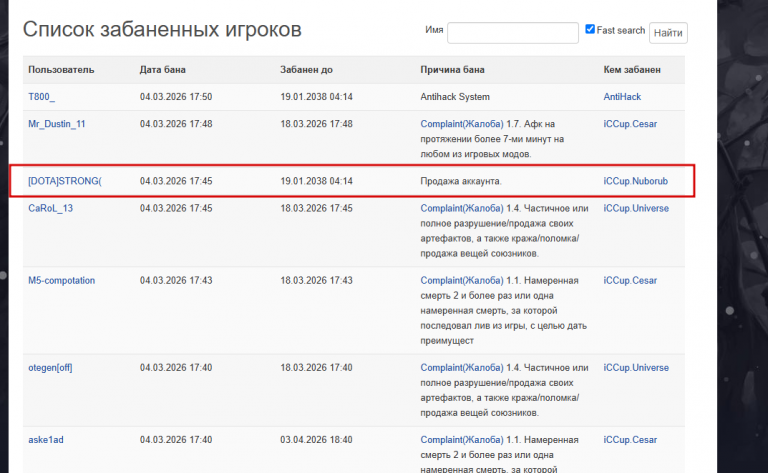Image resolution: width=768 pixels, height=473 pixels.
Task: Open Complaint(Жалоба) link in otegen[off] row
Action: pos(462,368)
